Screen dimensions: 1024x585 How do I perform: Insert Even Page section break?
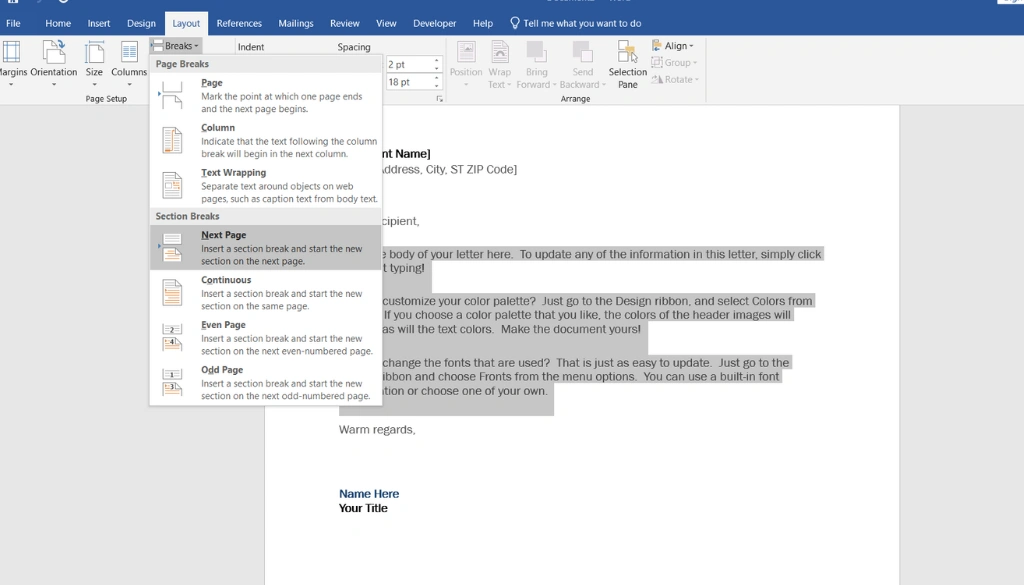[x=266, y=338]
